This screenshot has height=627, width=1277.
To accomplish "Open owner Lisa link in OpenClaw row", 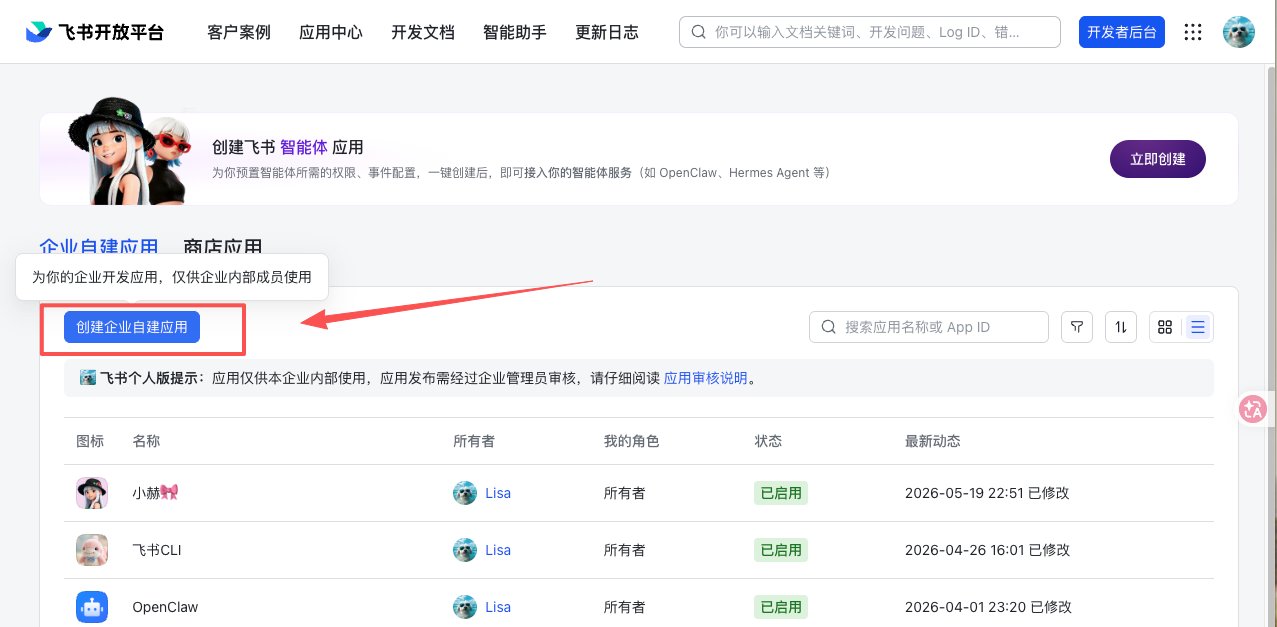I will (498, 607).
